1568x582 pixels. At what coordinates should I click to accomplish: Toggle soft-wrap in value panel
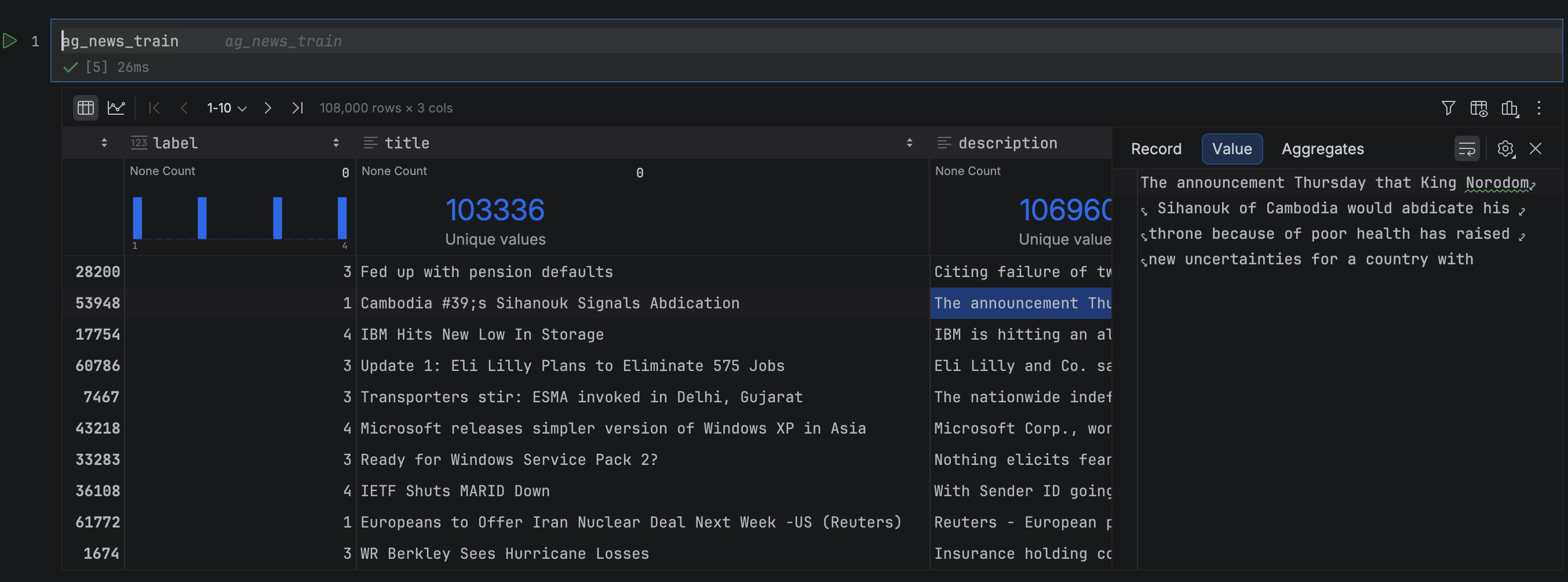point(1467,148)
